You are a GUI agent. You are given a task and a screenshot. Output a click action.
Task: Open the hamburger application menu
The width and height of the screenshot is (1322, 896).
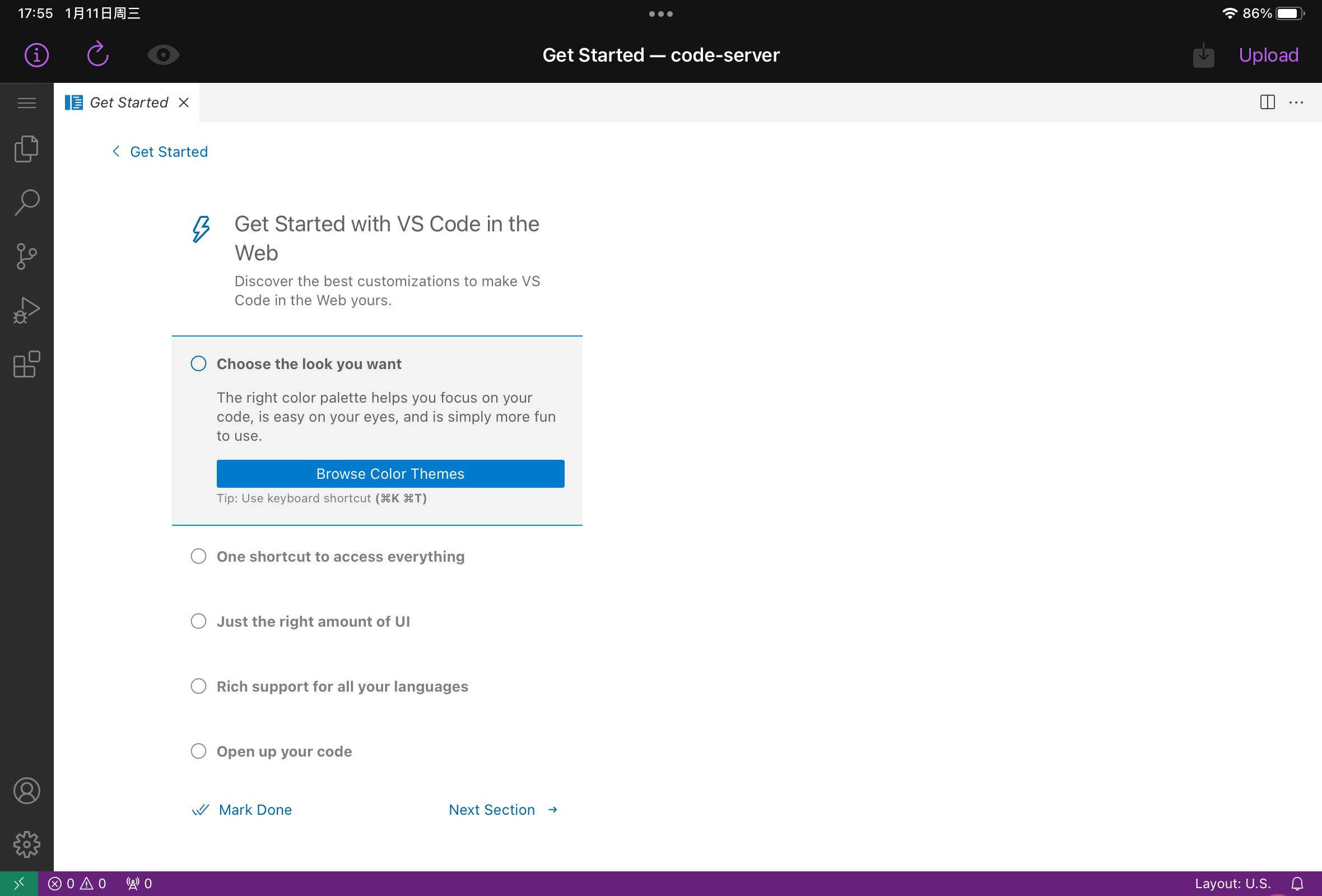tap(27, 103)
